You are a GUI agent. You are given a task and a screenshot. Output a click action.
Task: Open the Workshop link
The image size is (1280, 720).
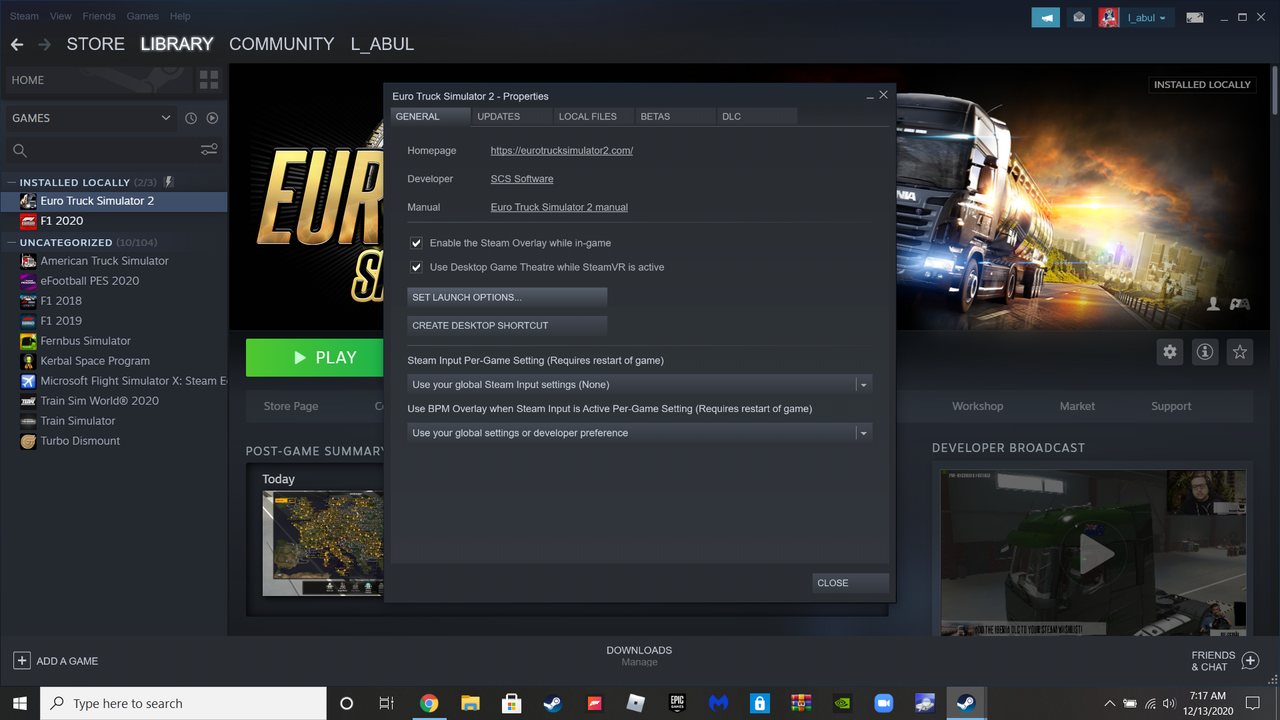click(x=977, y=406)
